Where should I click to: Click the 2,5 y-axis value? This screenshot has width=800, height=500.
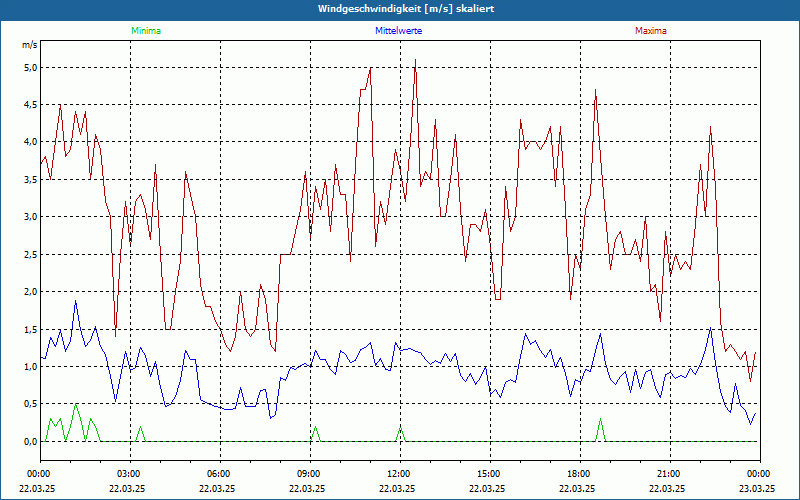tap(30, 254)
